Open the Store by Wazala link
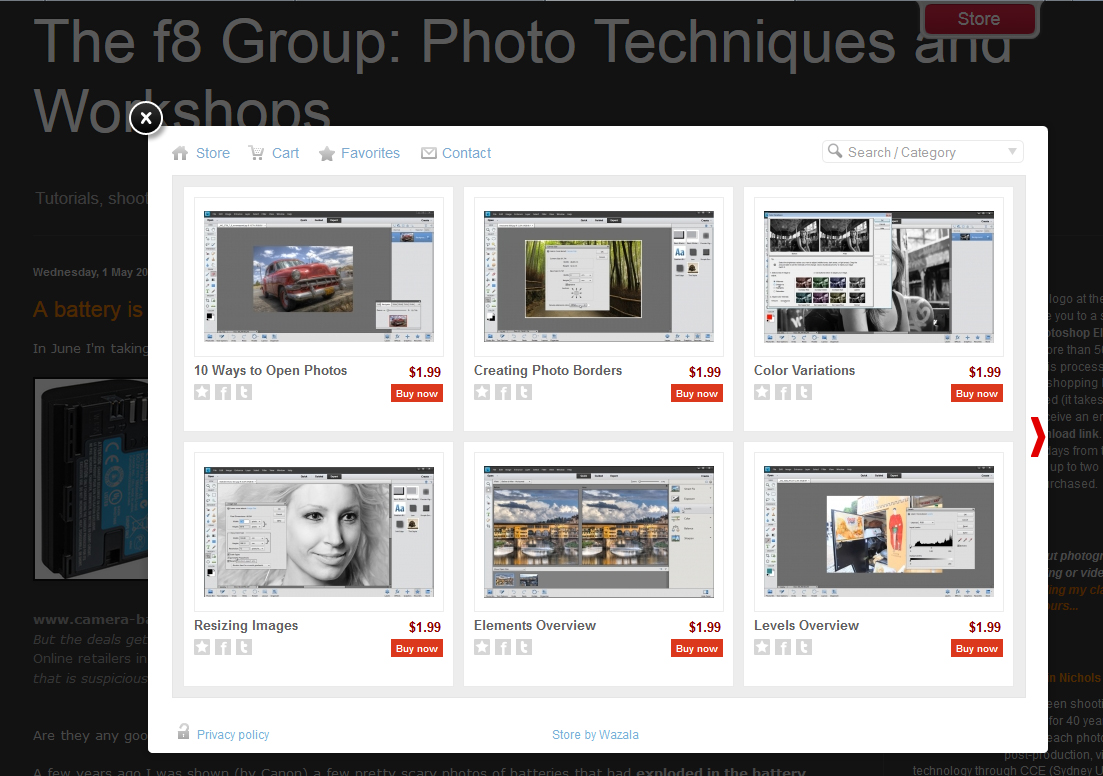1103x776 pixels. tap(595, 734)
